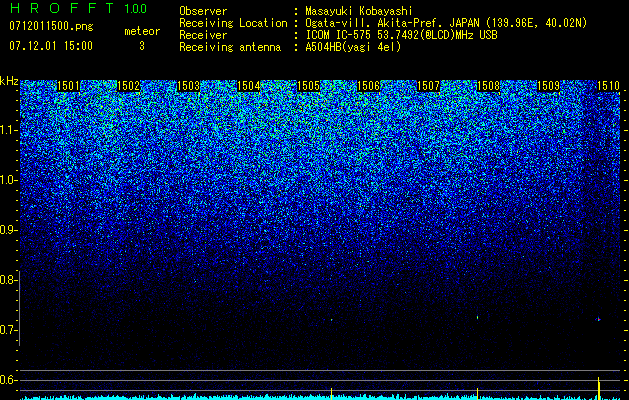
Task: Click the Receiving antenna field label
Action: click(230, 47)
